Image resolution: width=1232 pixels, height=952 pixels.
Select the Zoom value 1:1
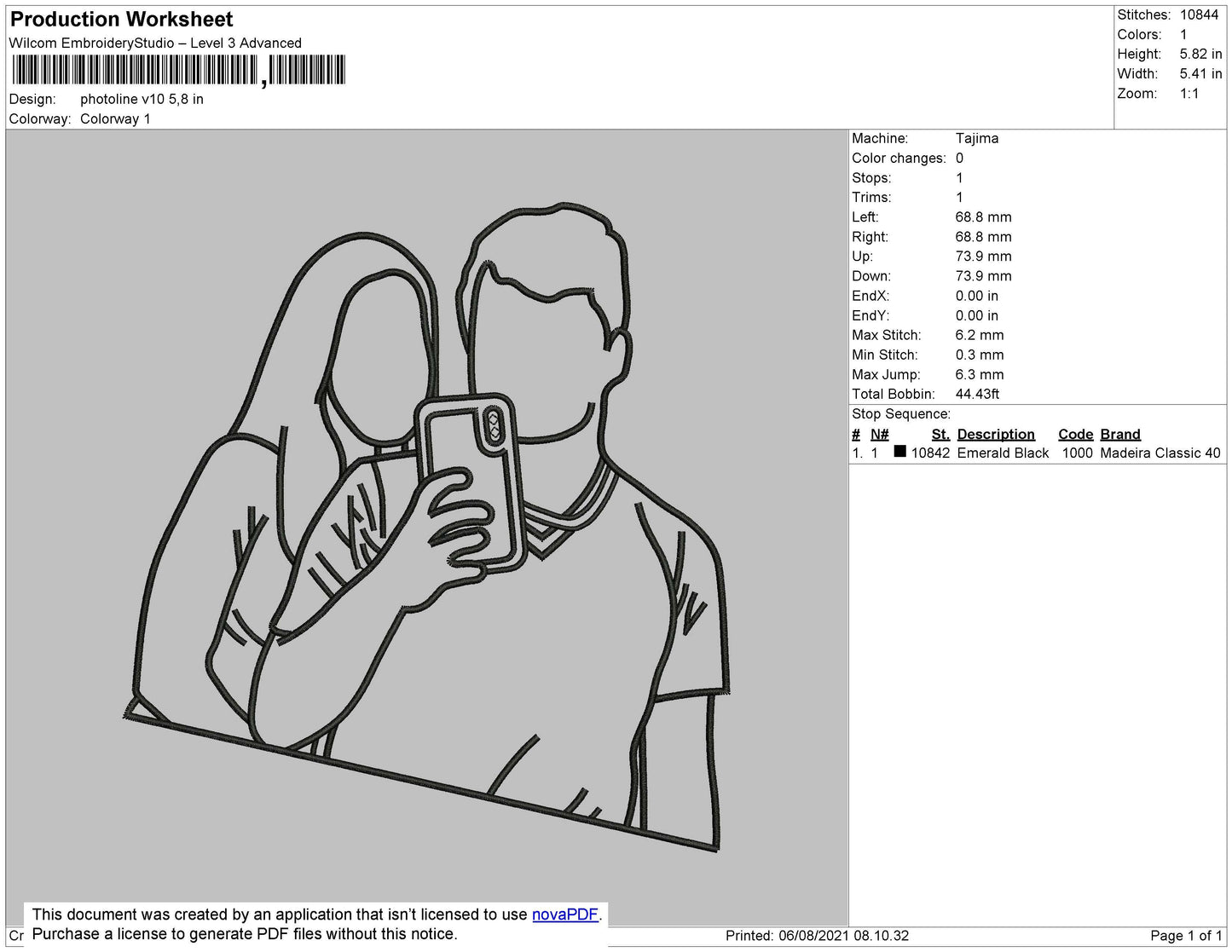coord(1189,94)
